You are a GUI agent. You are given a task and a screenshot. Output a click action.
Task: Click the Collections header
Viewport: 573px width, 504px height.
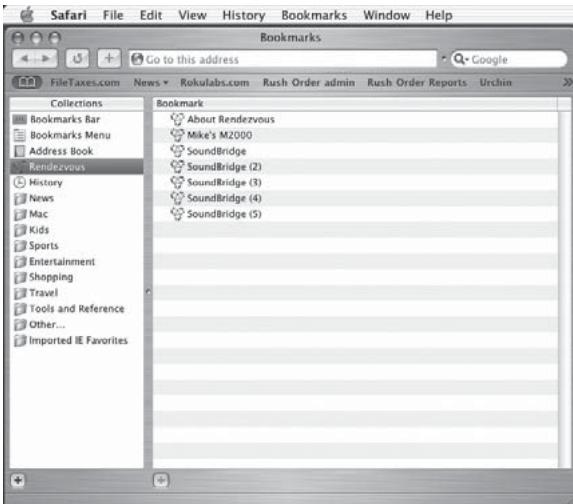[x=77, y=103]
